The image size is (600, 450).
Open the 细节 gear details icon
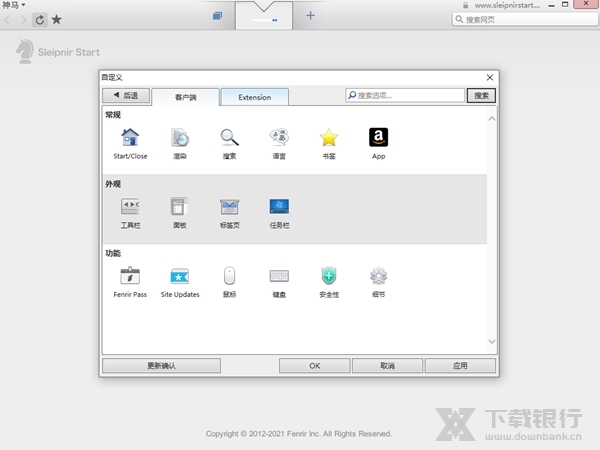click(x=378, y=277)
